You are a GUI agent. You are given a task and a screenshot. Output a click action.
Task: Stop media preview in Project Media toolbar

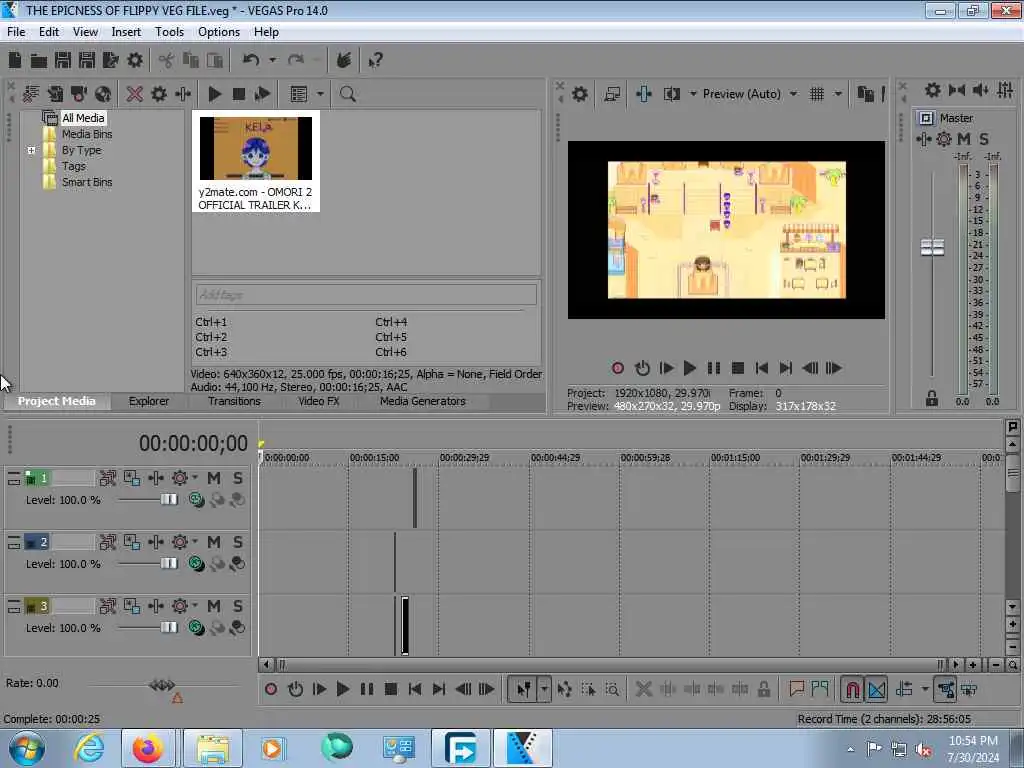(239, 94)
